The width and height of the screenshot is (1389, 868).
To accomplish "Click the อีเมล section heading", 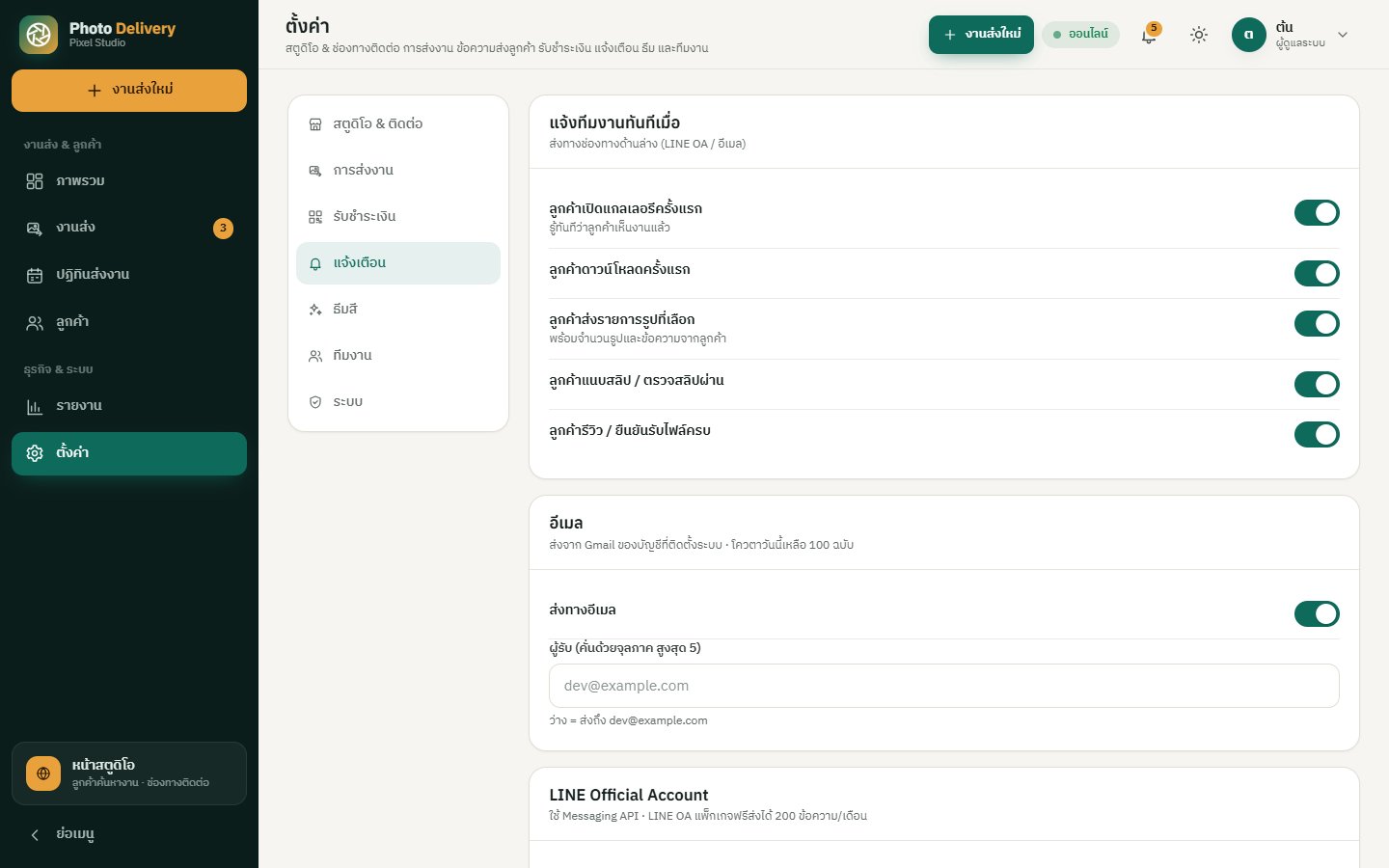I will [566, 524].
